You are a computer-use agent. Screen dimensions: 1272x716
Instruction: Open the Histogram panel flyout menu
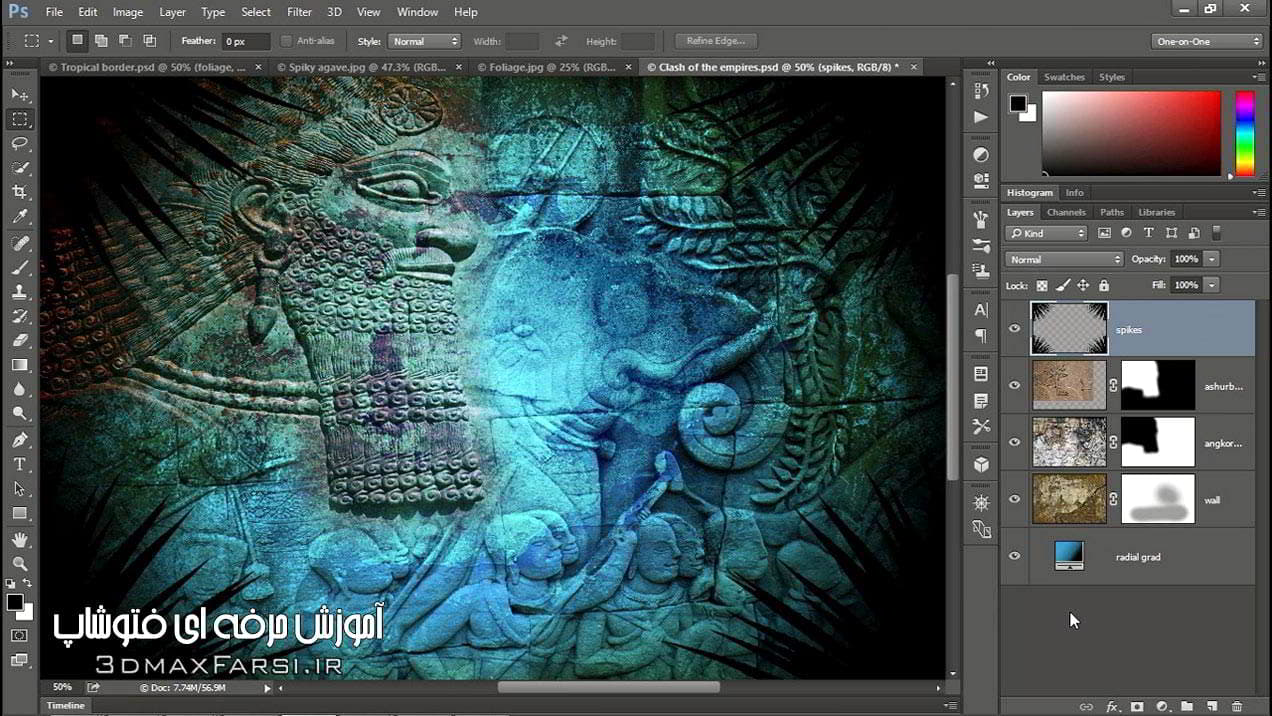[1258, 192]
